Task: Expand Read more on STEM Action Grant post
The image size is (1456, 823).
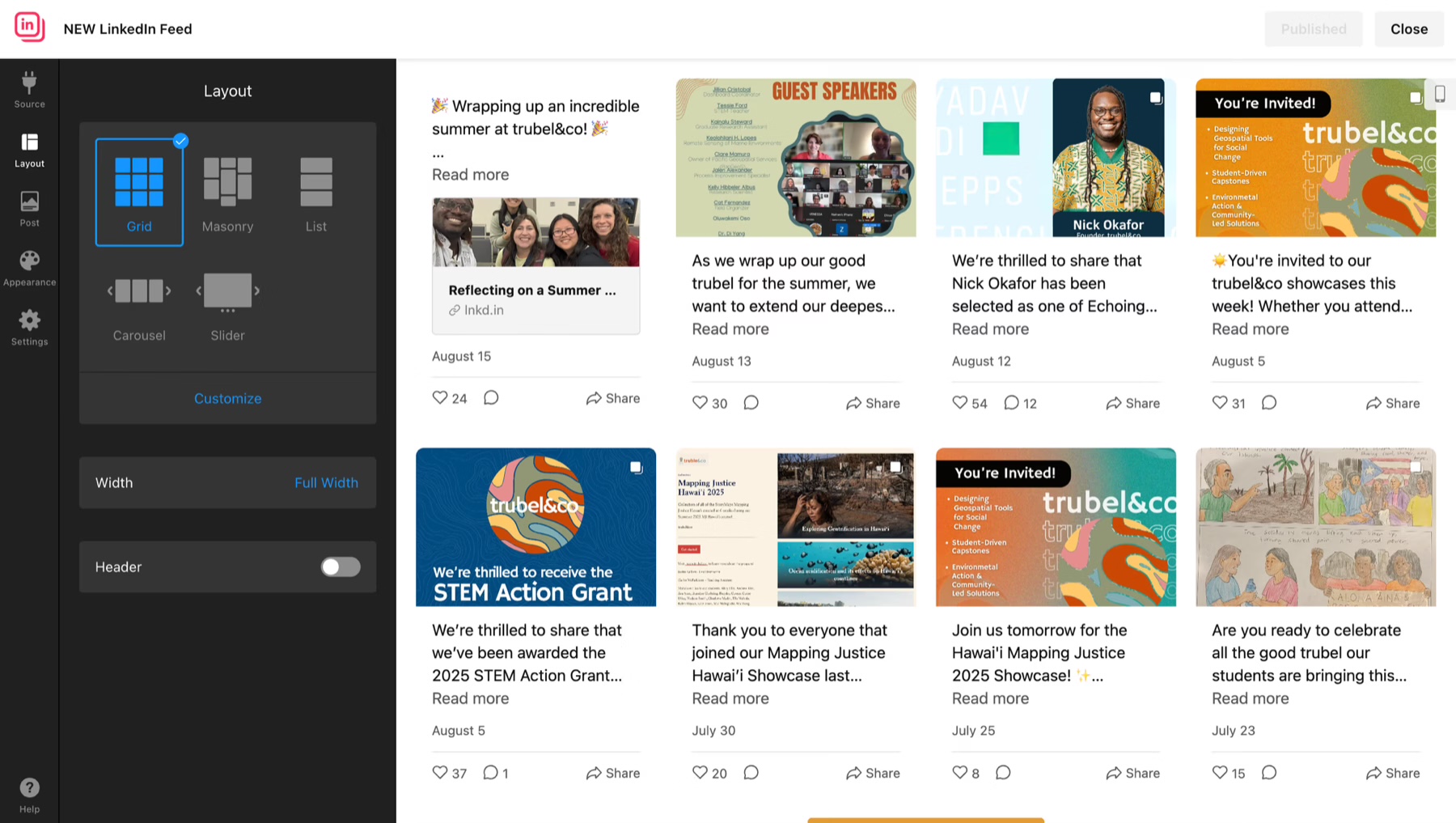Action: pyautogui.click(x=470, y=698)
